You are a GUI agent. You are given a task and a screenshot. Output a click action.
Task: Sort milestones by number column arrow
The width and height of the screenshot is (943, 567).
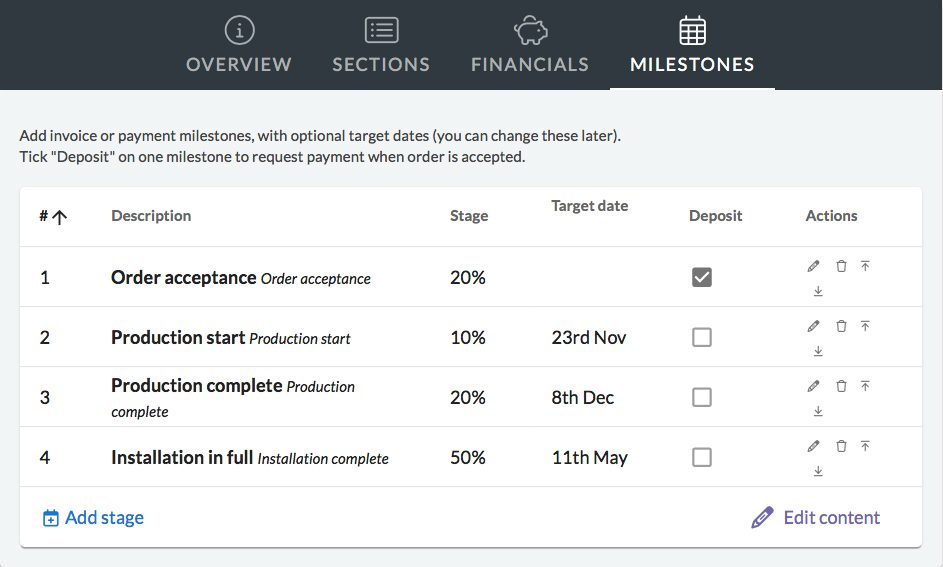[x=59, y=216]
